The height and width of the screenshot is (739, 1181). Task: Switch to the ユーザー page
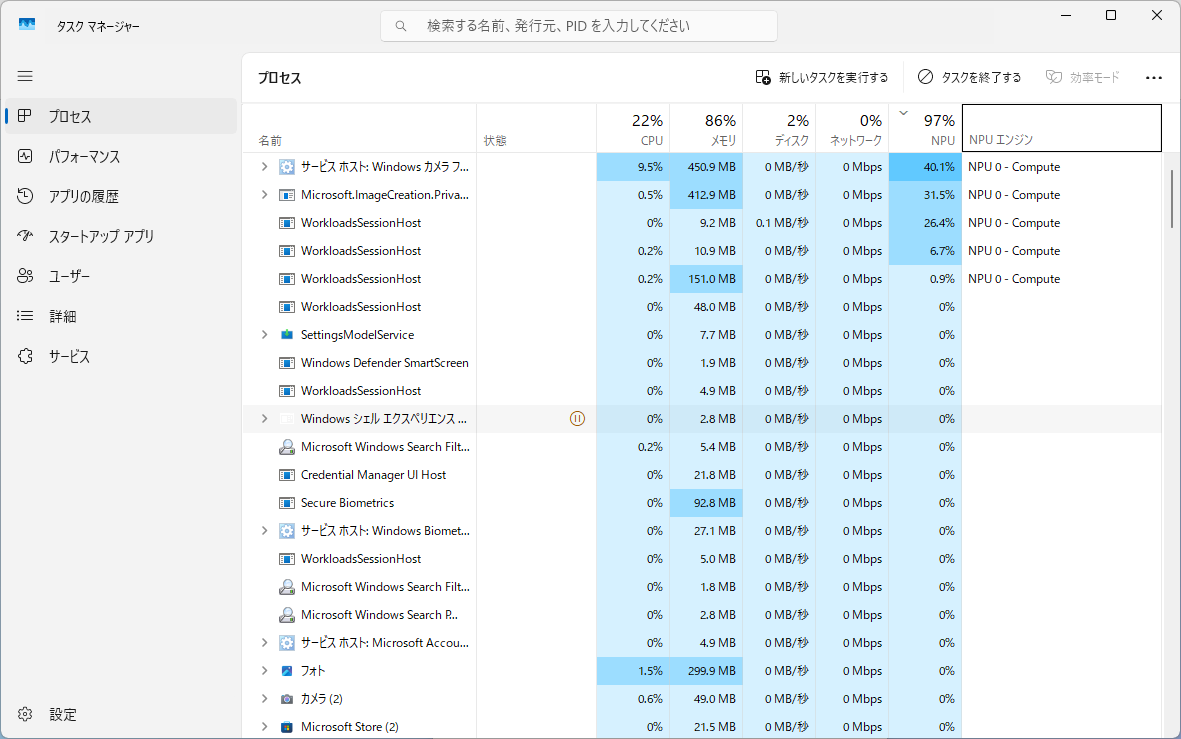pyautogui.click(x=121, y=276)
